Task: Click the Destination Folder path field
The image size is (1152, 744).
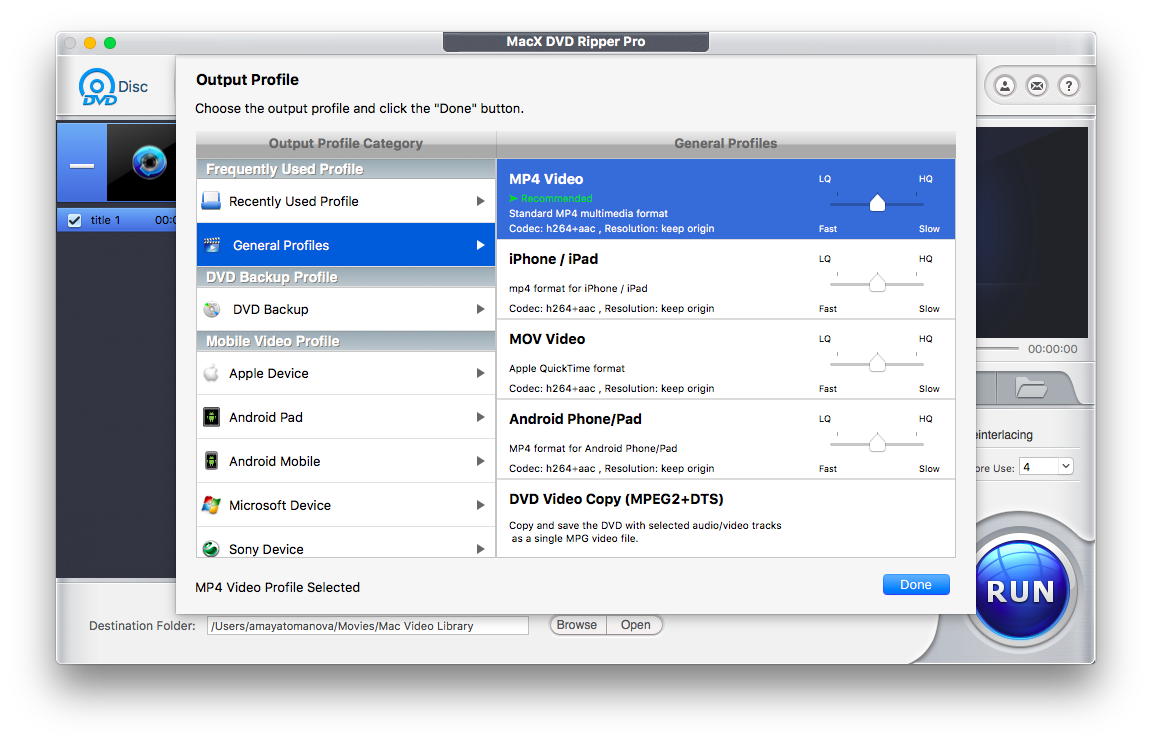Action: point(367,626)
